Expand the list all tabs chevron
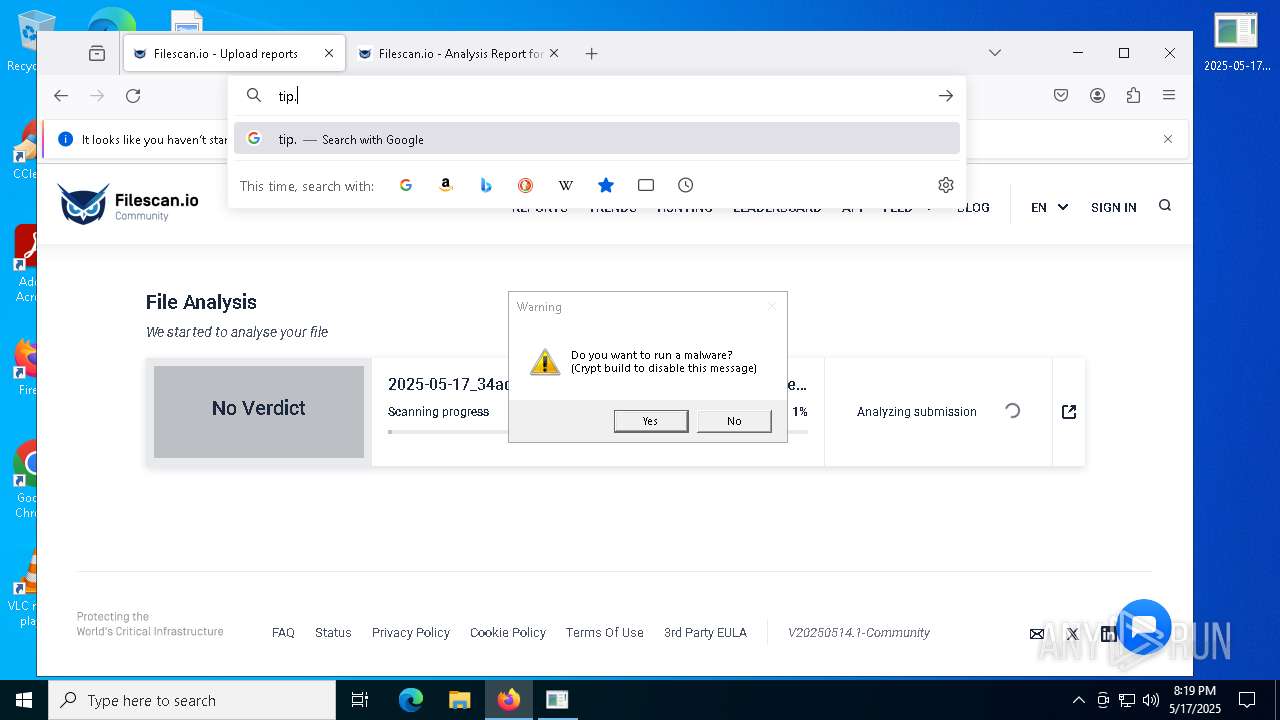The image size is (1280, 720). click(995, 53)
